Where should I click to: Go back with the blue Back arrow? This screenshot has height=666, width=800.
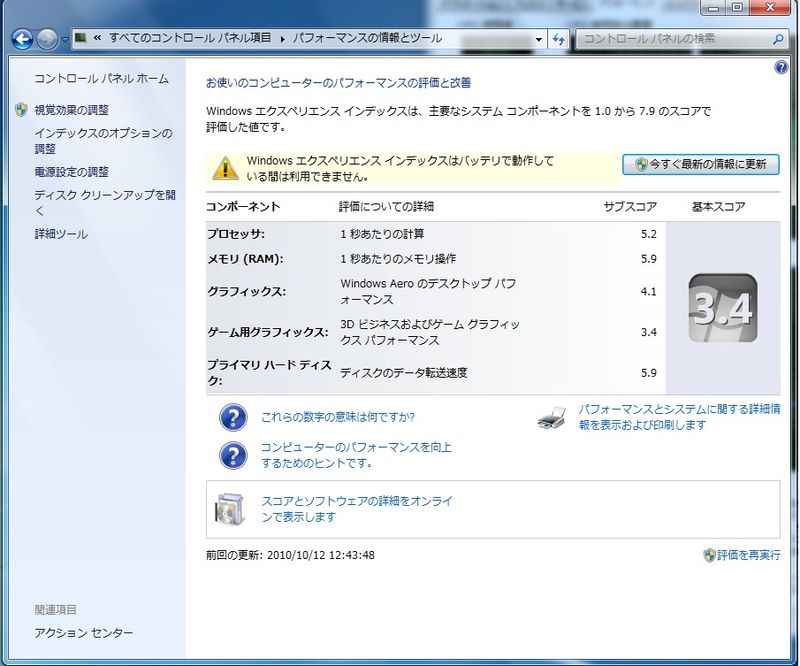pos(22,39)
